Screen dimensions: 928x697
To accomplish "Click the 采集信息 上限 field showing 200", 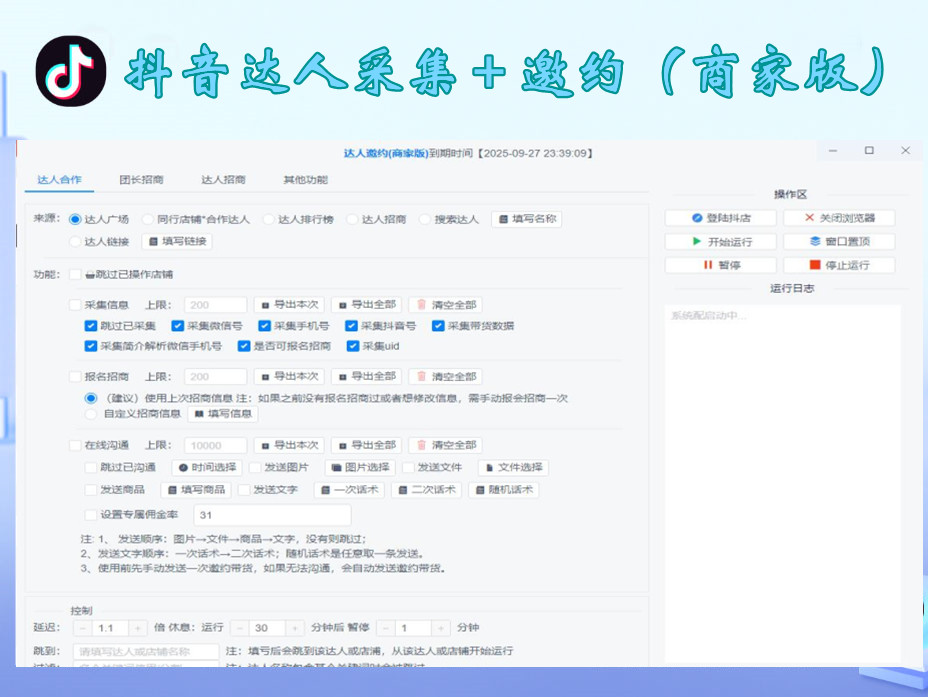I will click(215, 305).
